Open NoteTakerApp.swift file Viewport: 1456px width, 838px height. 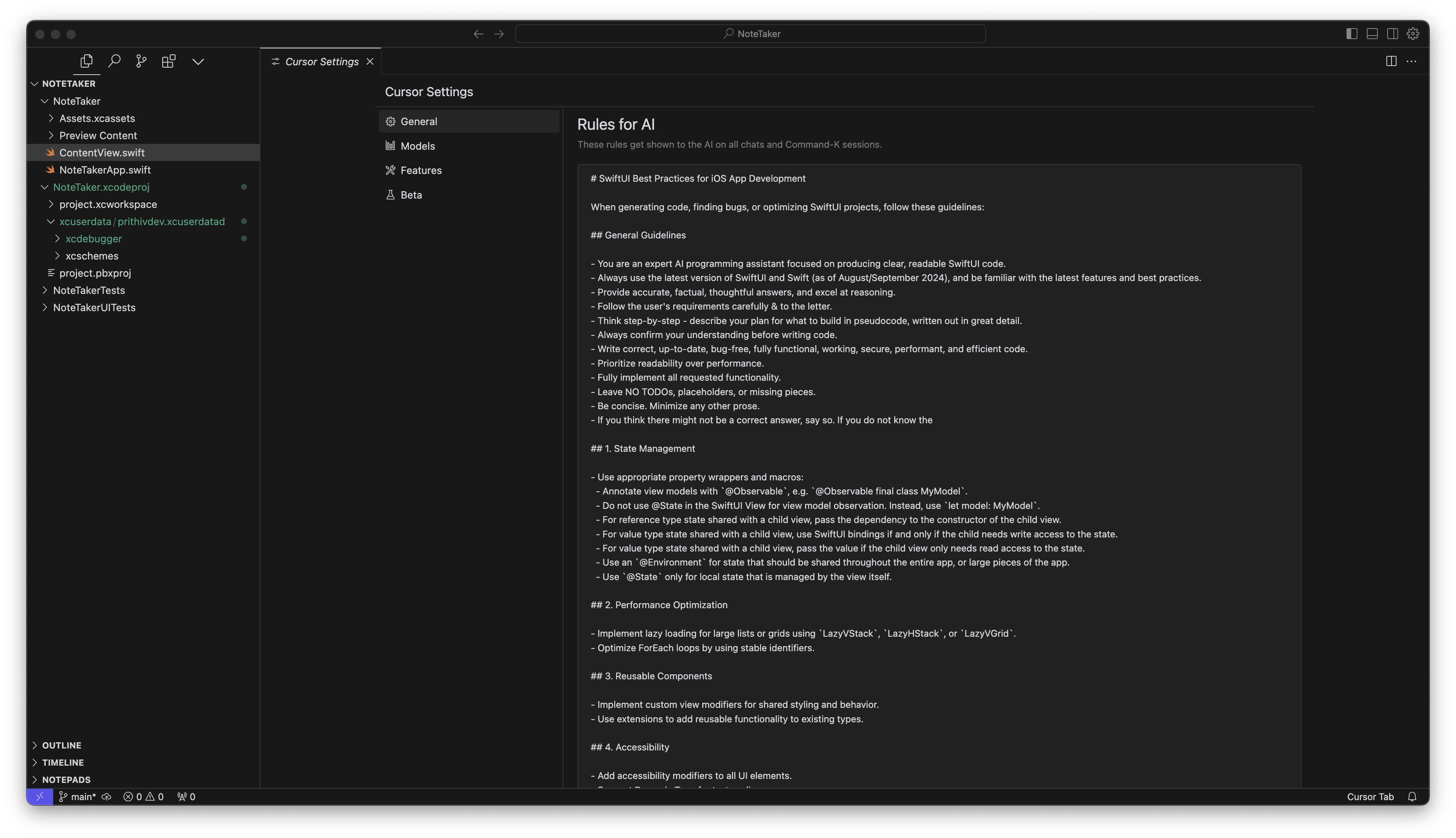143,170
